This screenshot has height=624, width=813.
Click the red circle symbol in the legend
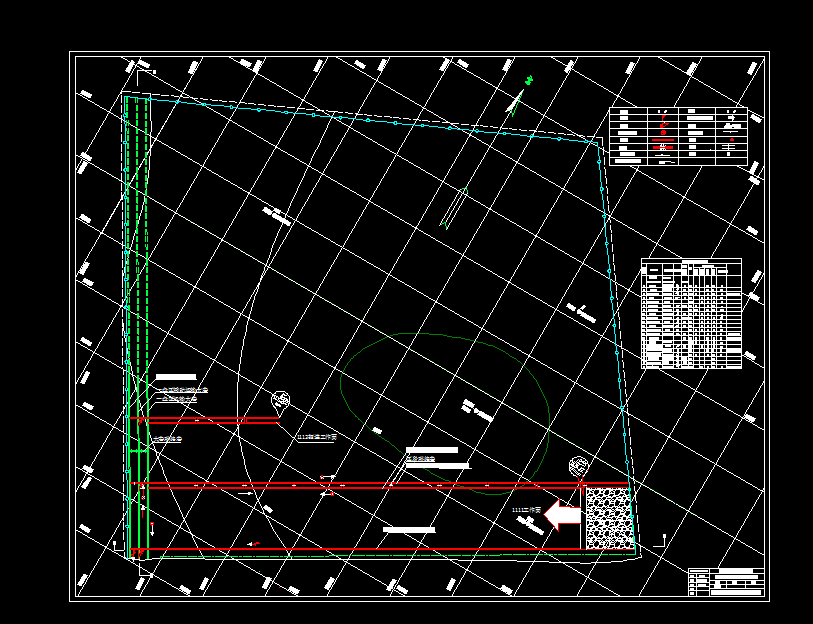tap(663, 133)
